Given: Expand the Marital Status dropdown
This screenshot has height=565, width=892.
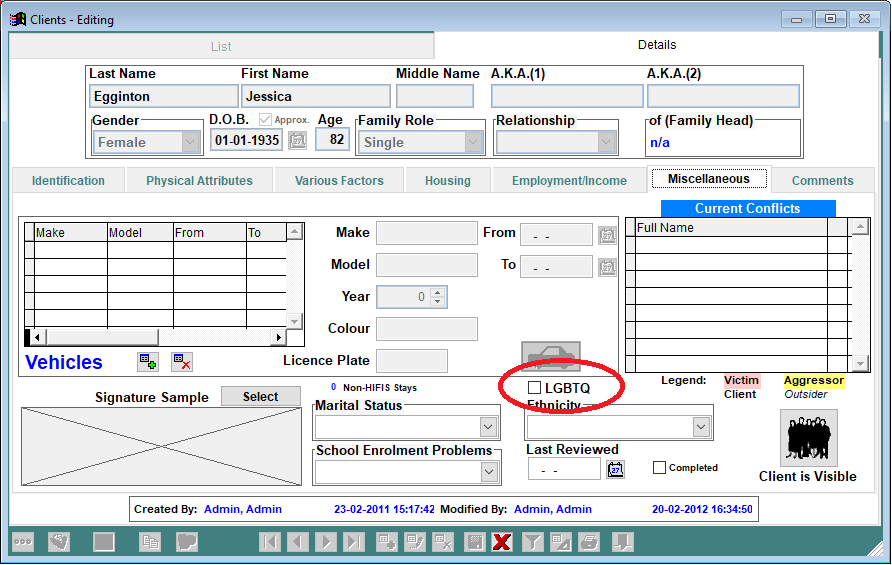Looking at the screenshot, I should point(488,427).
